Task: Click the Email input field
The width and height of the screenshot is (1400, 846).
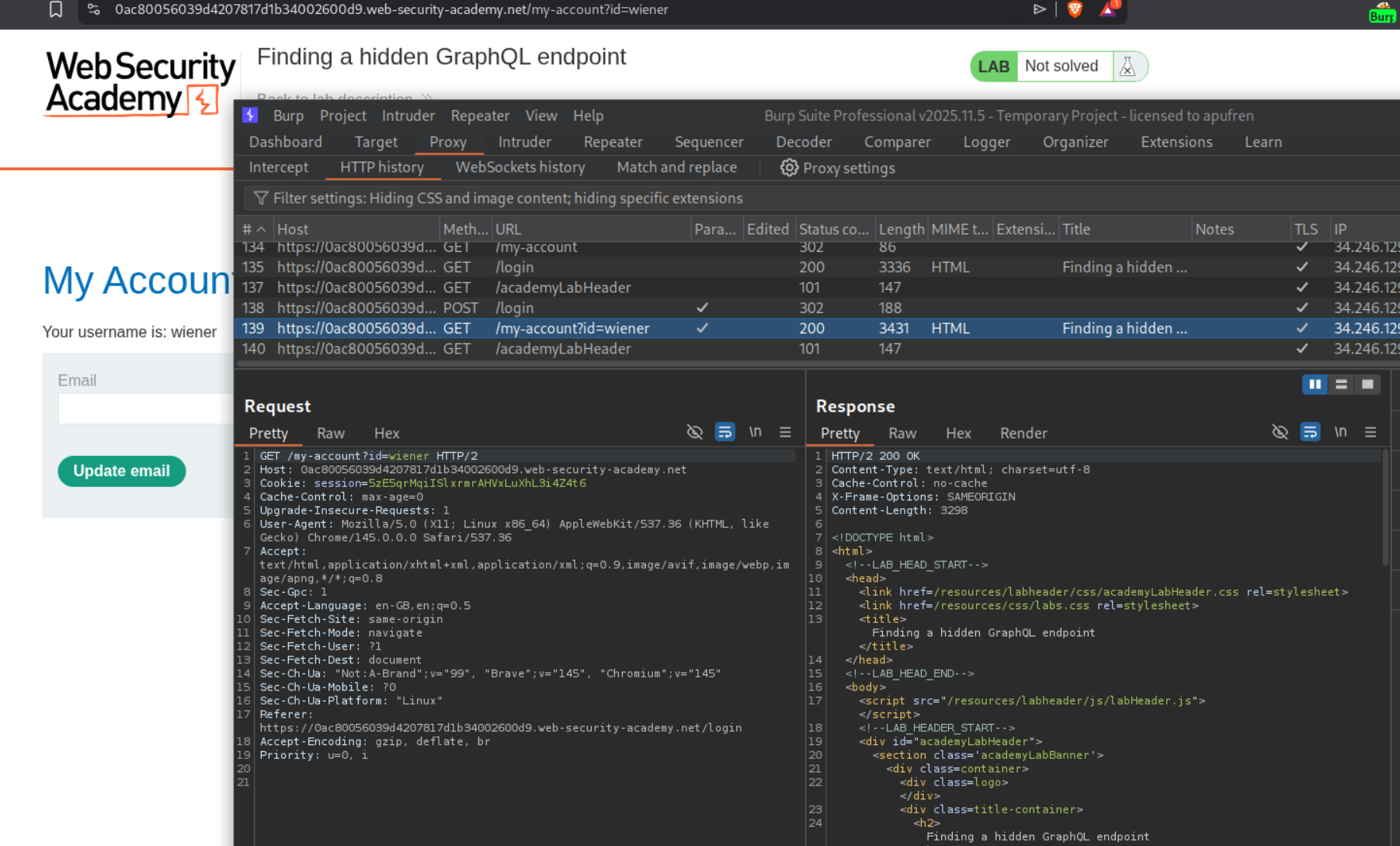Action: coord(144,409)
